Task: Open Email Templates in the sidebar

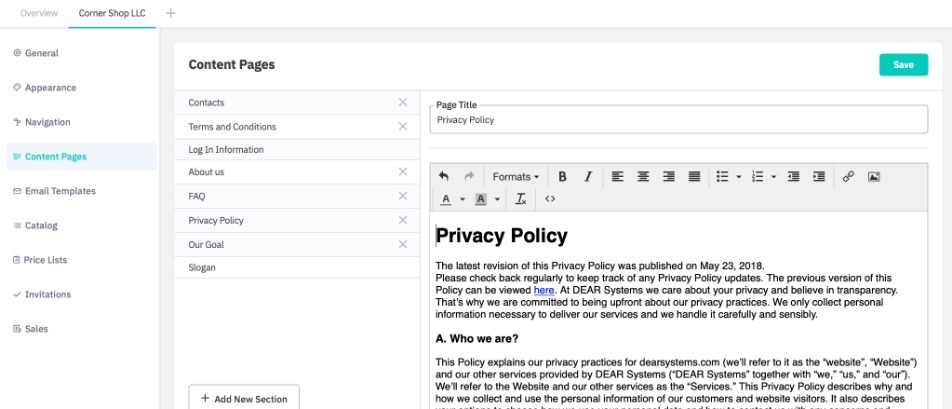Action: pos(60,191)
